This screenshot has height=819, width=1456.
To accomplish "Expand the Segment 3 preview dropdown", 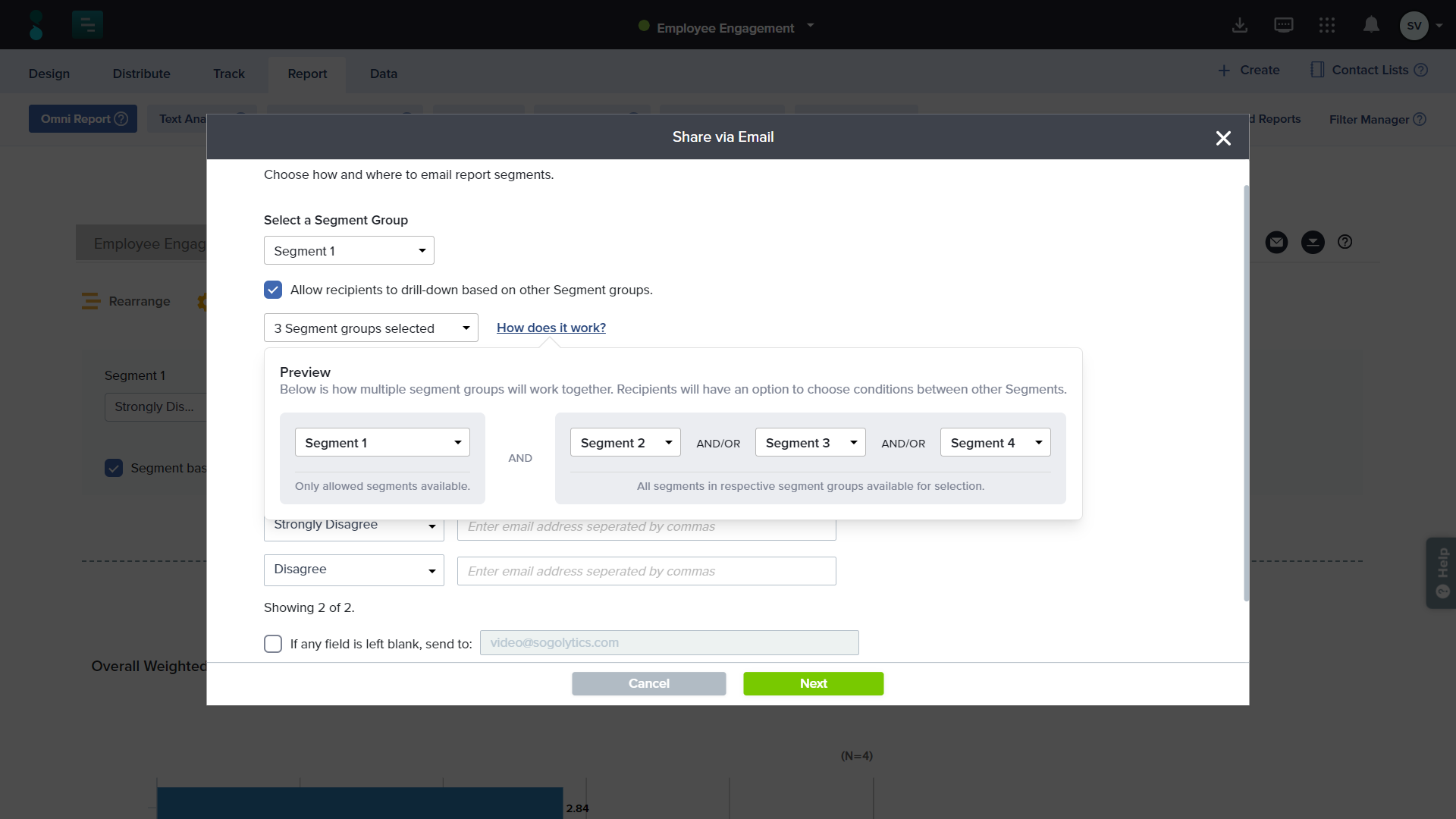I will pos(810,443).
